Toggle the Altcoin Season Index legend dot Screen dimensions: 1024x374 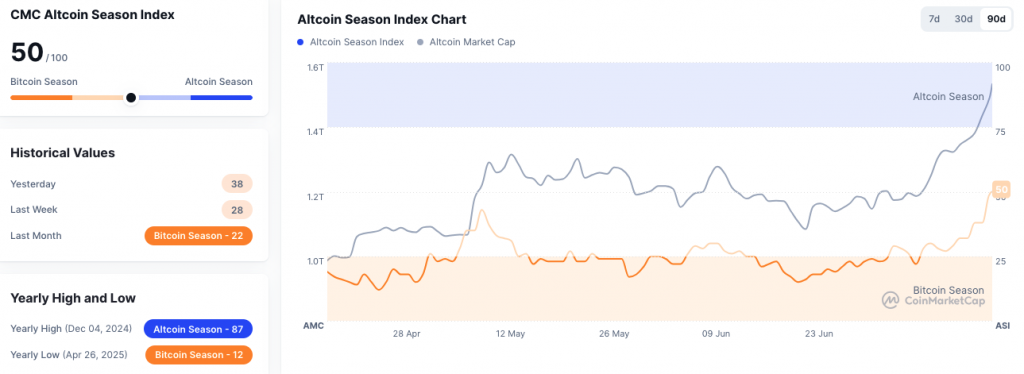pyautogui.click(x=300, y=42)
